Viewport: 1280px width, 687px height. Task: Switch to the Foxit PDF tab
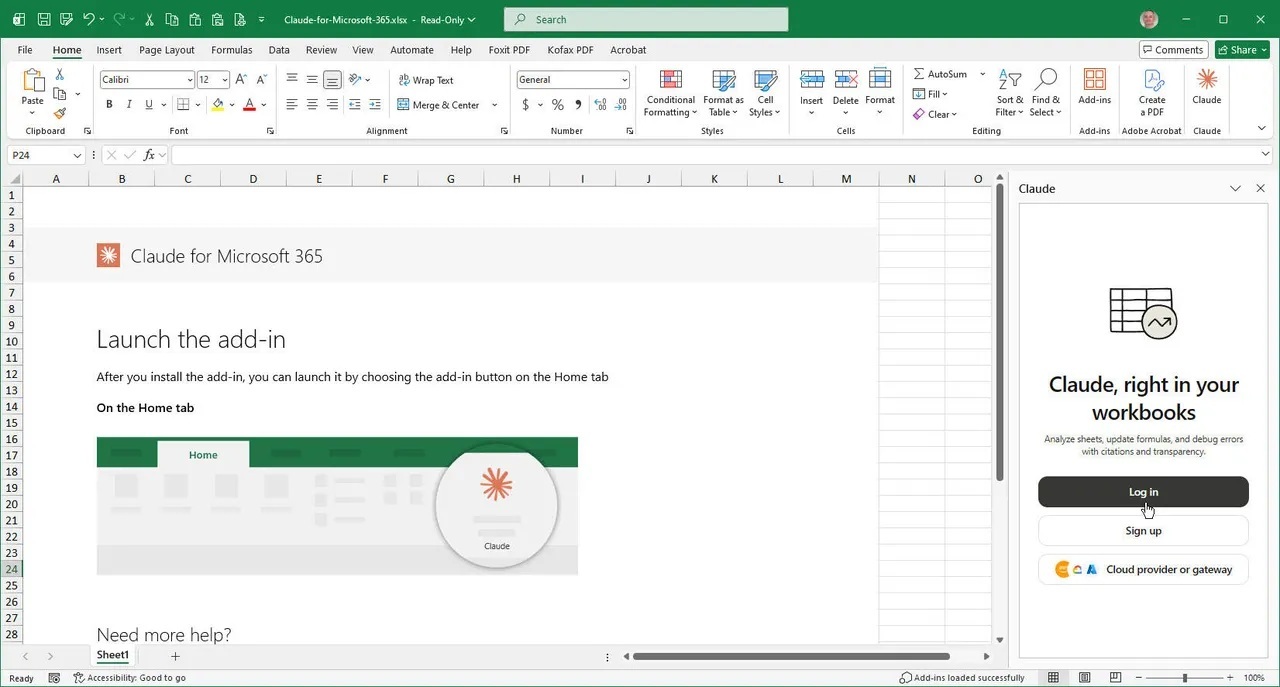pyautogui.click(x=511, y=50)
